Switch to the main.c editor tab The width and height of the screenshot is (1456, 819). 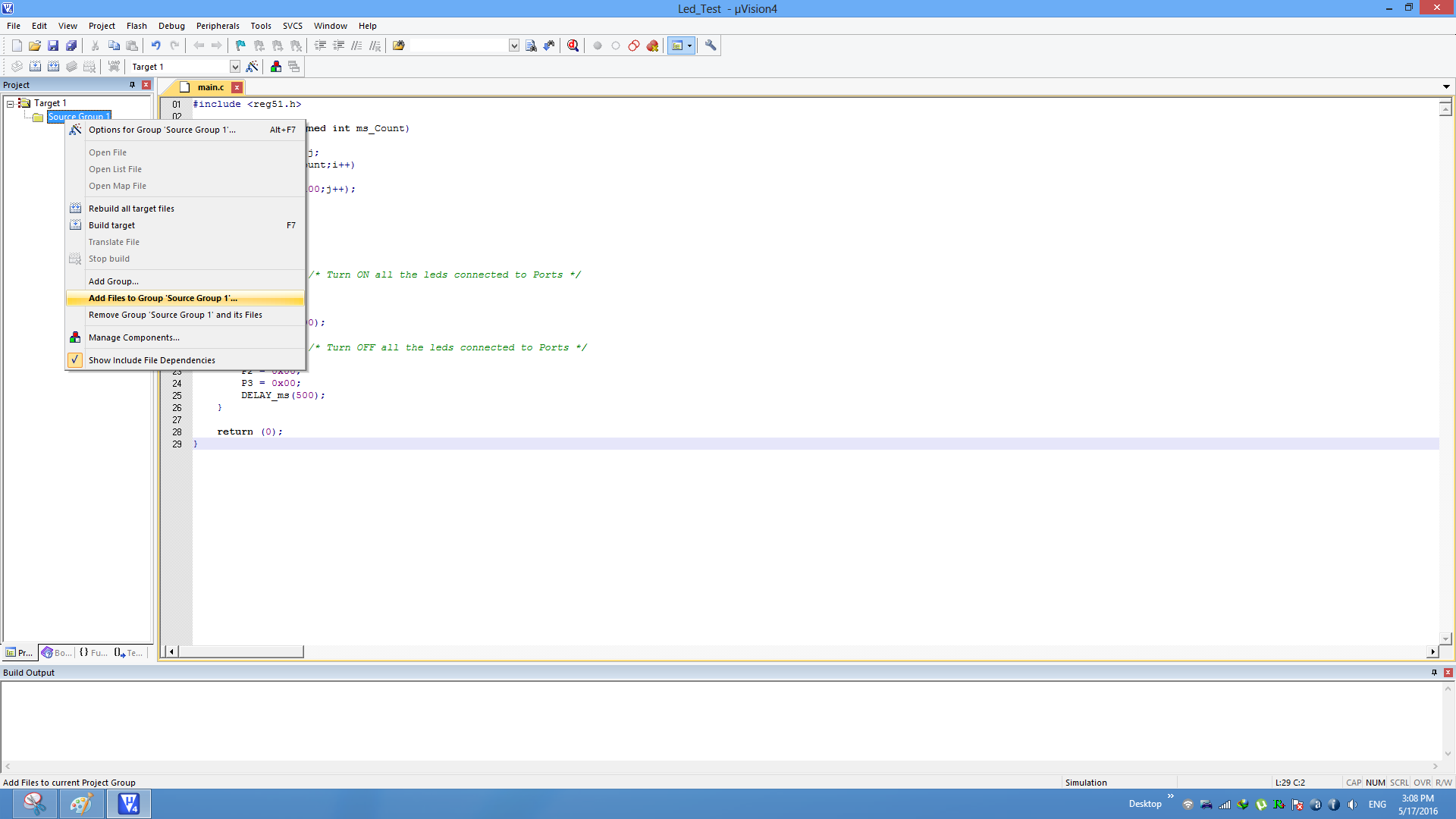pyautogui.click(x=210, y=87)
